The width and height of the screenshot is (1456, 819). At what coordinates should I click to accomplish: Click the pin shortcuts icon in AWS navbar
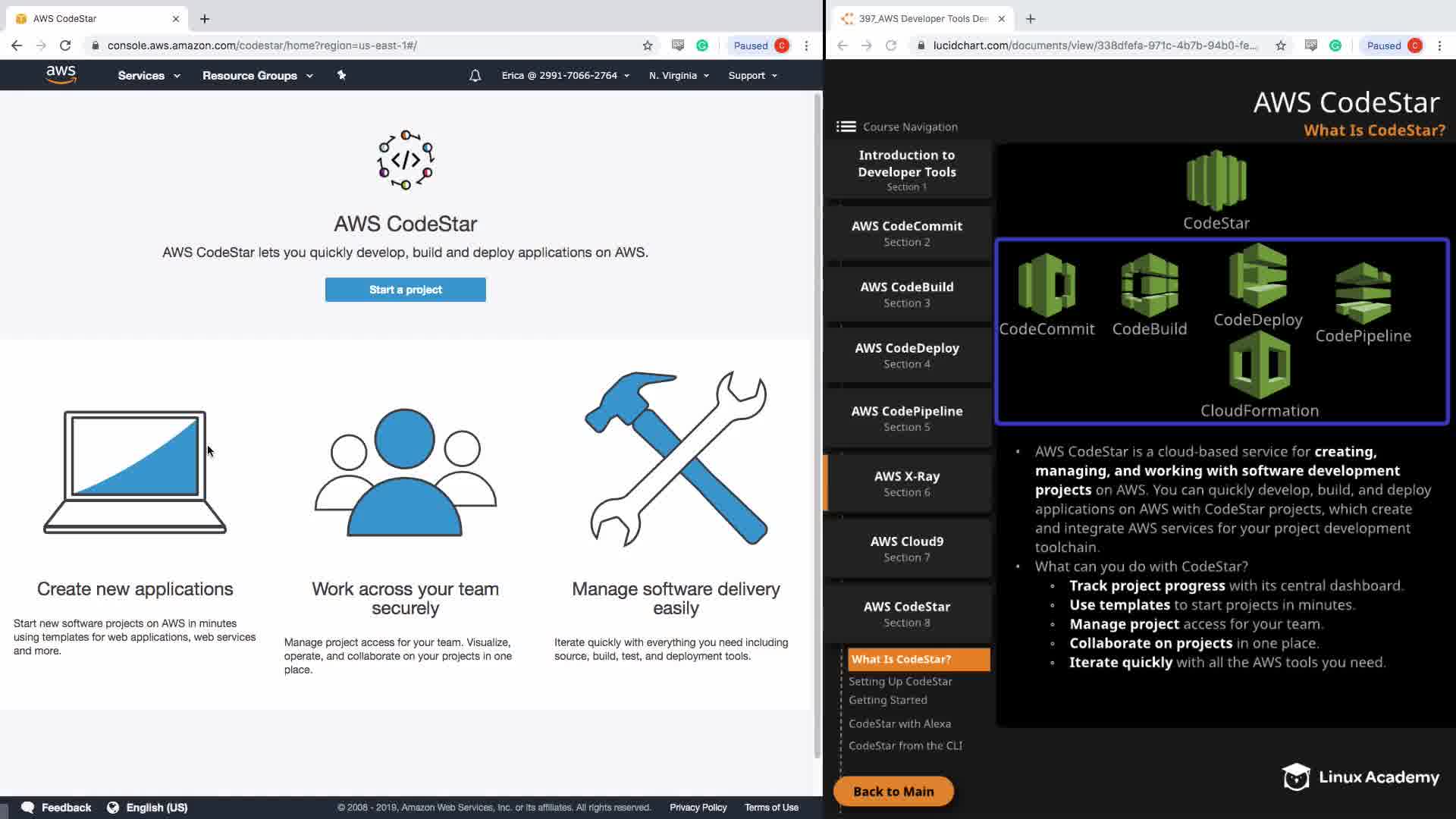(x=341, y=75)
